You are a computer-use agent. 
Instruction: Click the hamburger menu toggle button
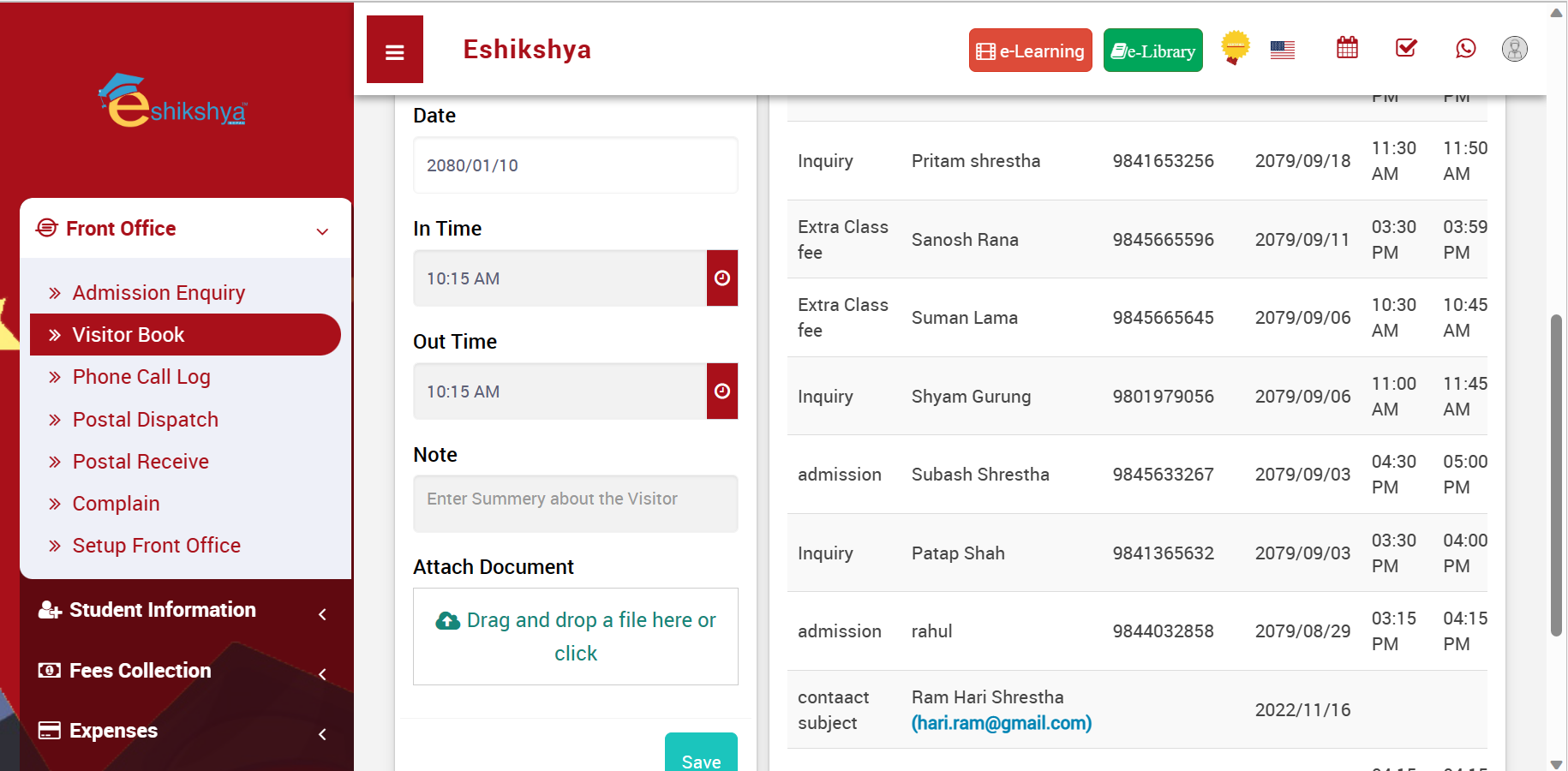(x=394, y=51)
